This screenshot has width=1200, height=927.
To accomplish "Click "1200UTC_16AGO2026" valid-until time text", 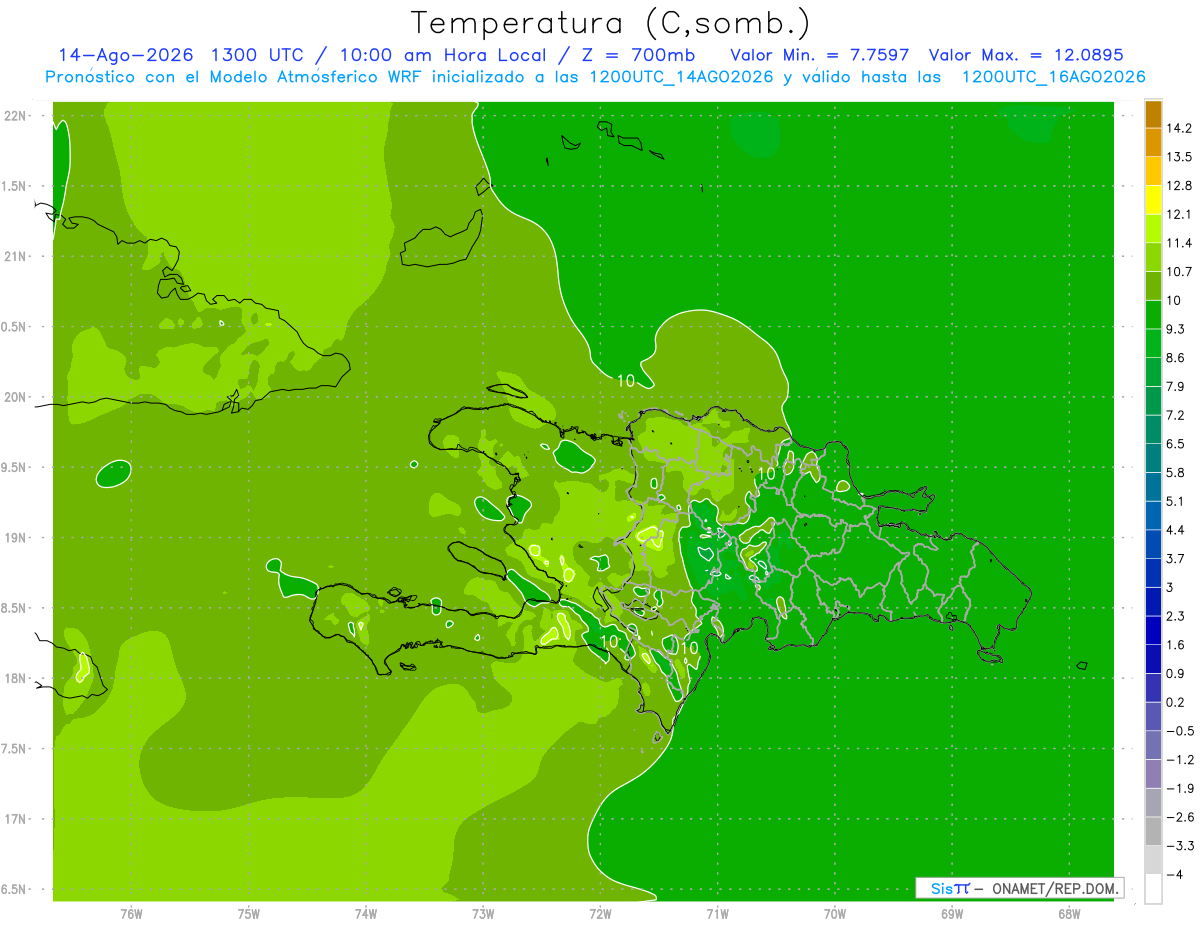I will 1054,77.
